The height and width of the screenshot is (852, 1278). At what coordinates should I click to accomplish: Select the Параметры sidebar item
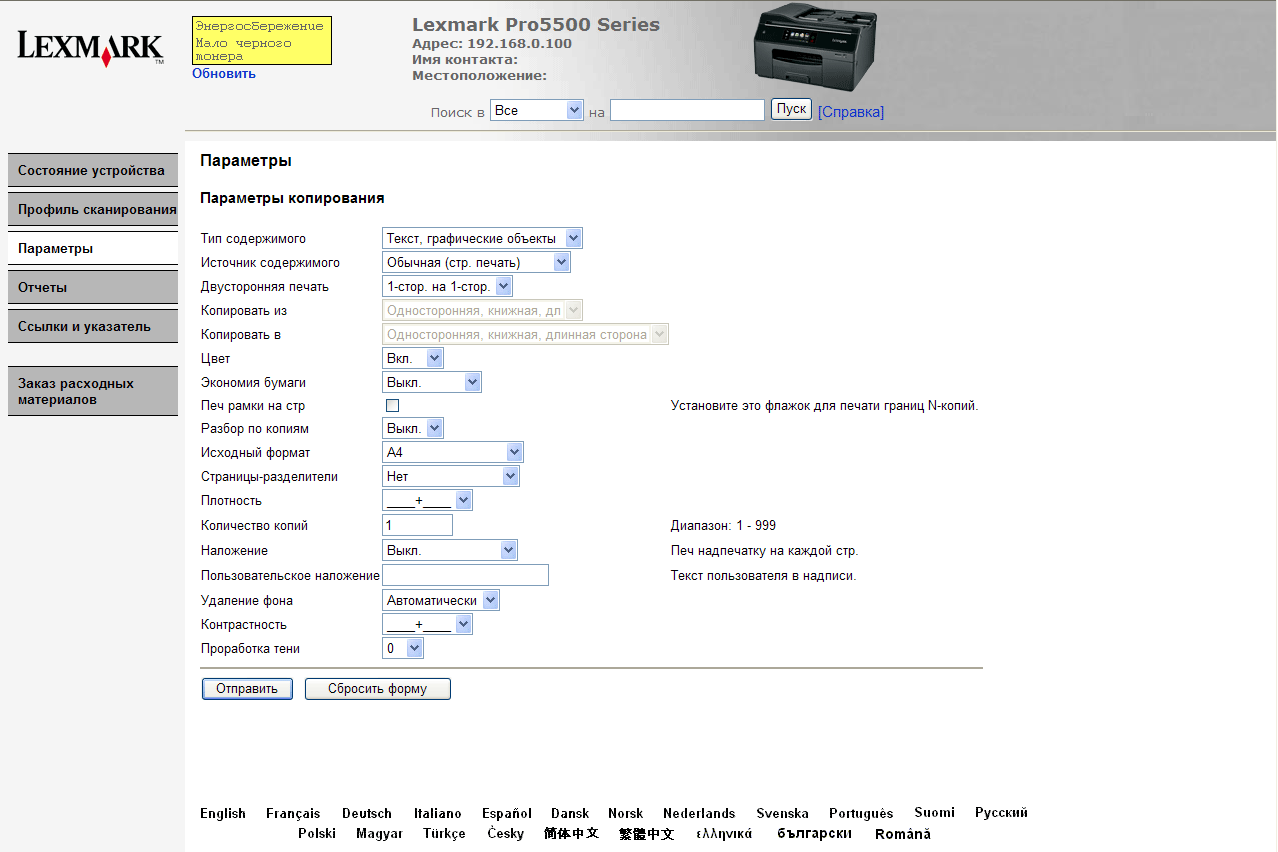click(x=93, y=248)
